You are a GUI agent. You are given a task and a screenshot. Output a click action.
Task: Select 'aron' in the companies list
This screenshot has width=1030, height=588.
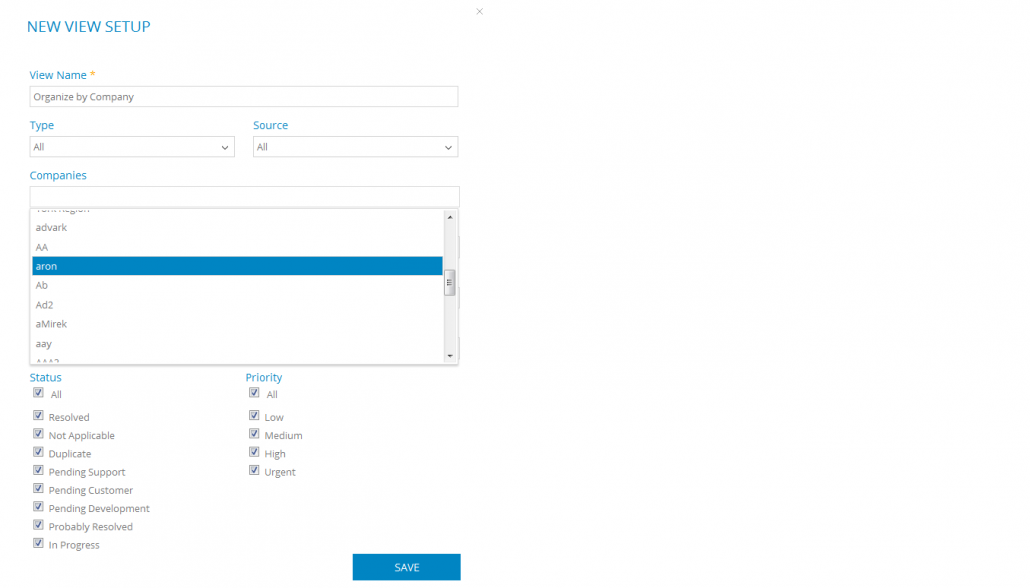tap(237, 266)
